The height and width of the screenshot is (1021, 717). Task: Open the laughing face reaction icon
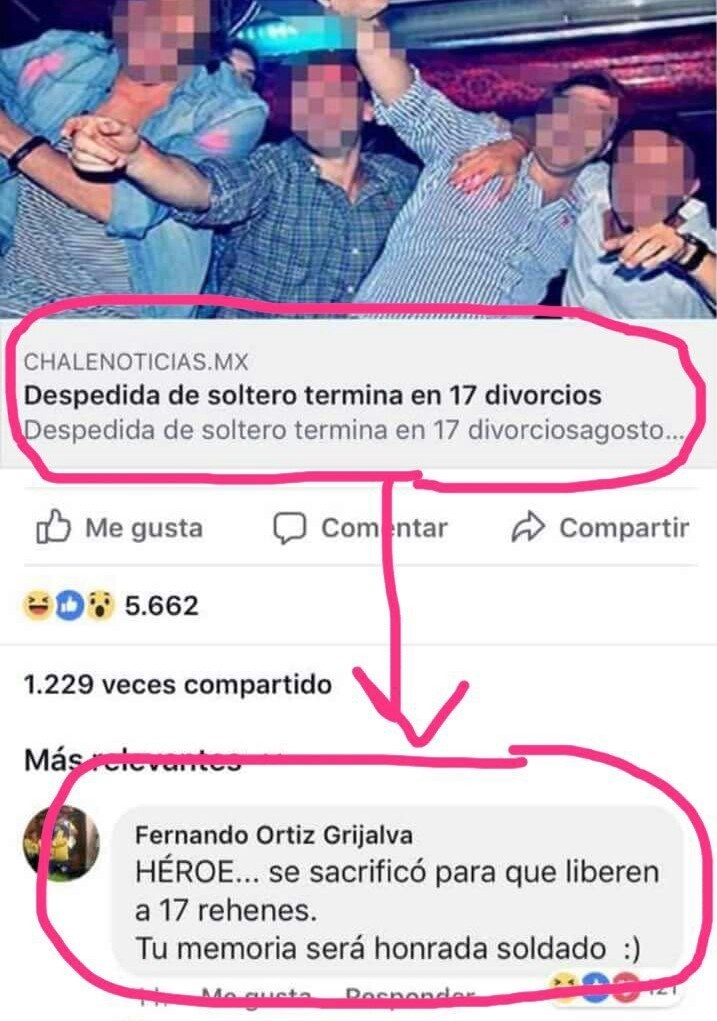click(38, 606)
